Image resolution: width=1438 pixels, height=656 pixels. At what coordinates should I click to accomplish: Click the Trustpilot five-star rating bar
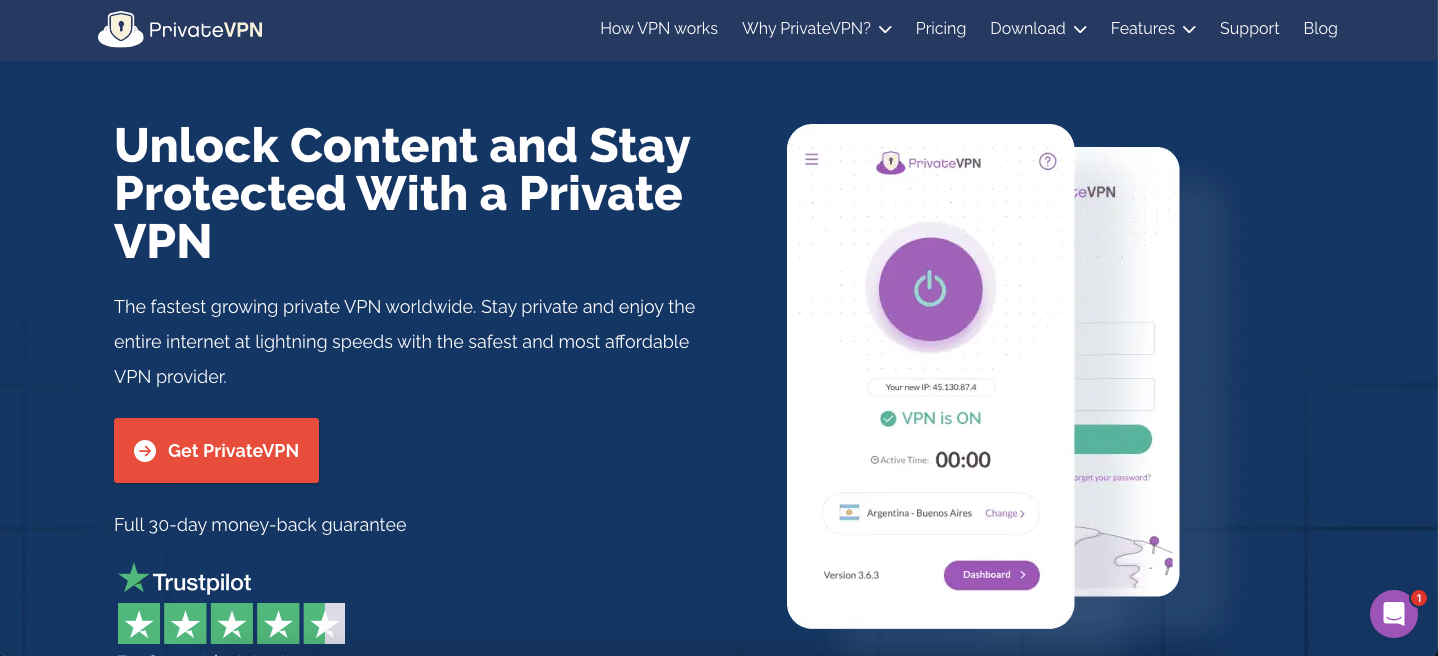pyautogui.click(x=231, y=624)
